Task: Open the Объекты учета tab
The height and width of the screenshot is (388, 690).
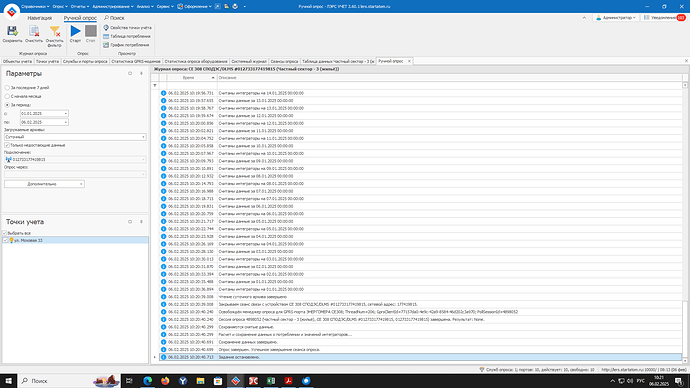Action: pyautogui.click(x=18, y=61)
